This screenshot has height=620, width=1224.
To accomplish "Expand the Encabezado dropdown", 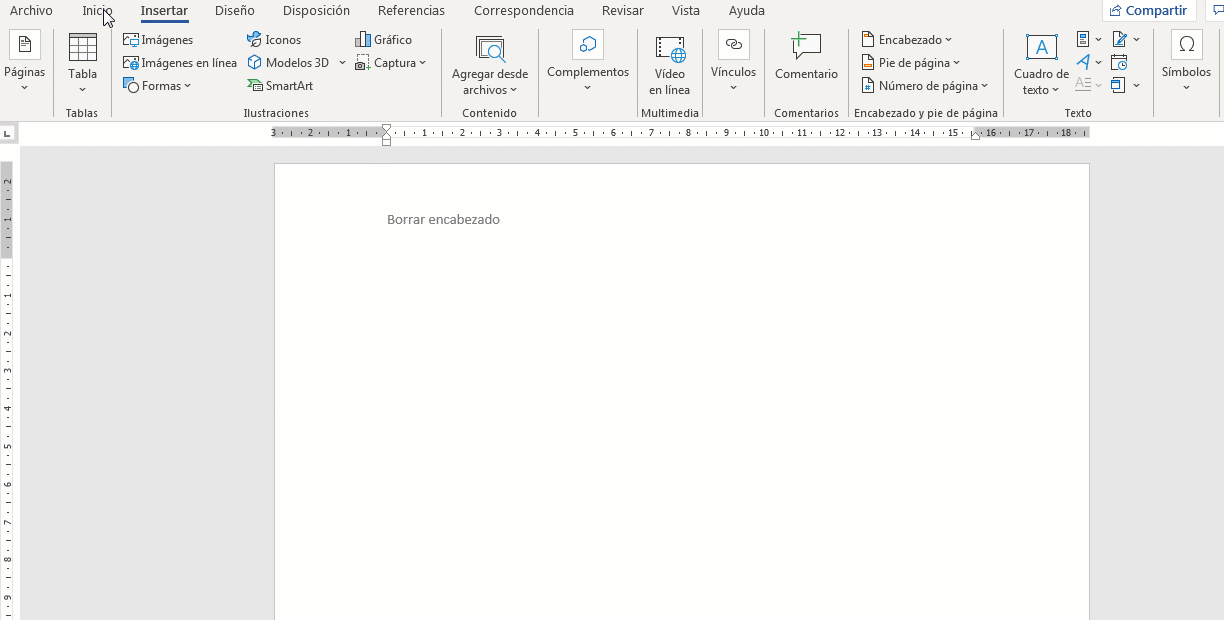I will pyautogui.click(x=906, y=39).
